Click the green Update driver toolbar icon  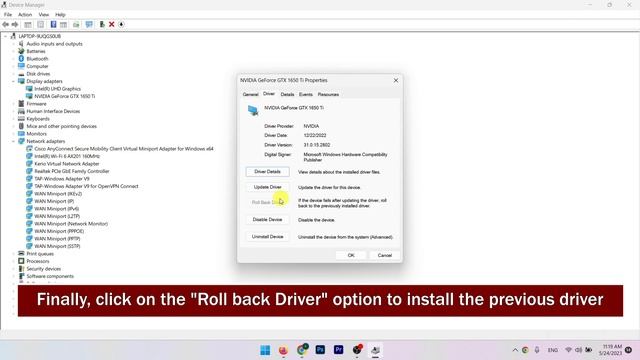102,24
